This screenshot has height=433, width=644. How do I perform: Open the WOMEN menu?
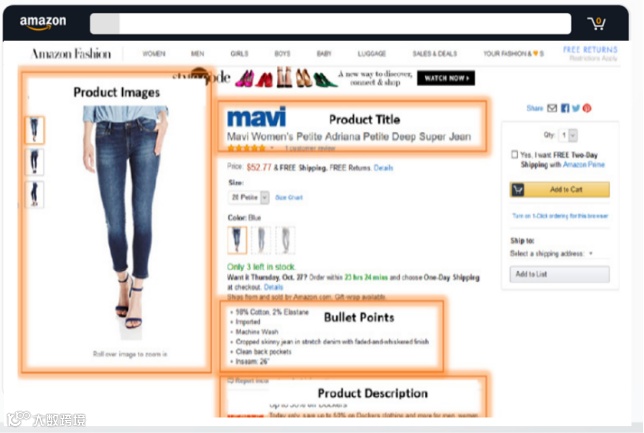tap(154, 54)
